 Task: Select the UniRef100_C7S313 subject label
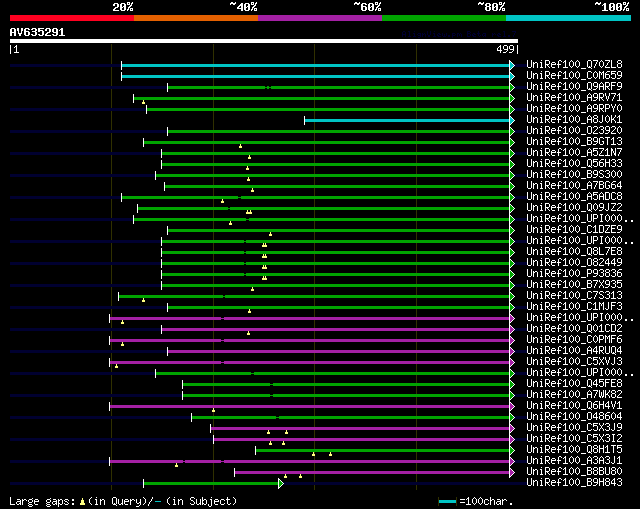coord(574,296)
